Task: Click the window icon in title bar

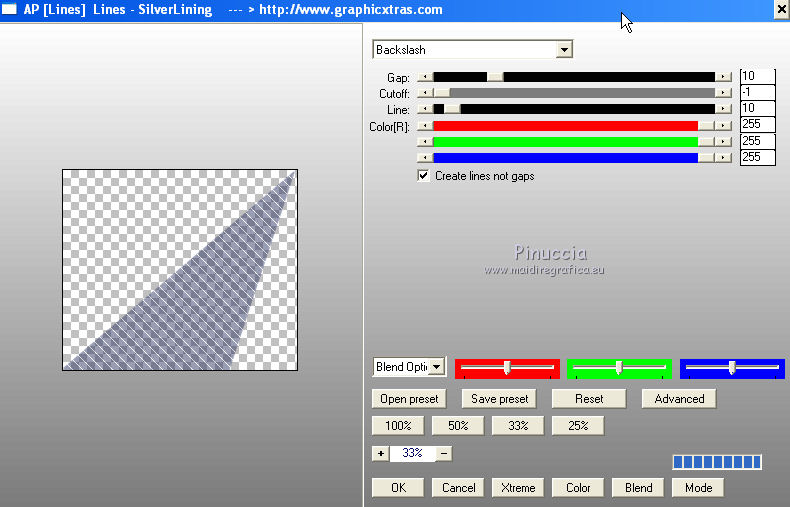Action: [9, 9]
